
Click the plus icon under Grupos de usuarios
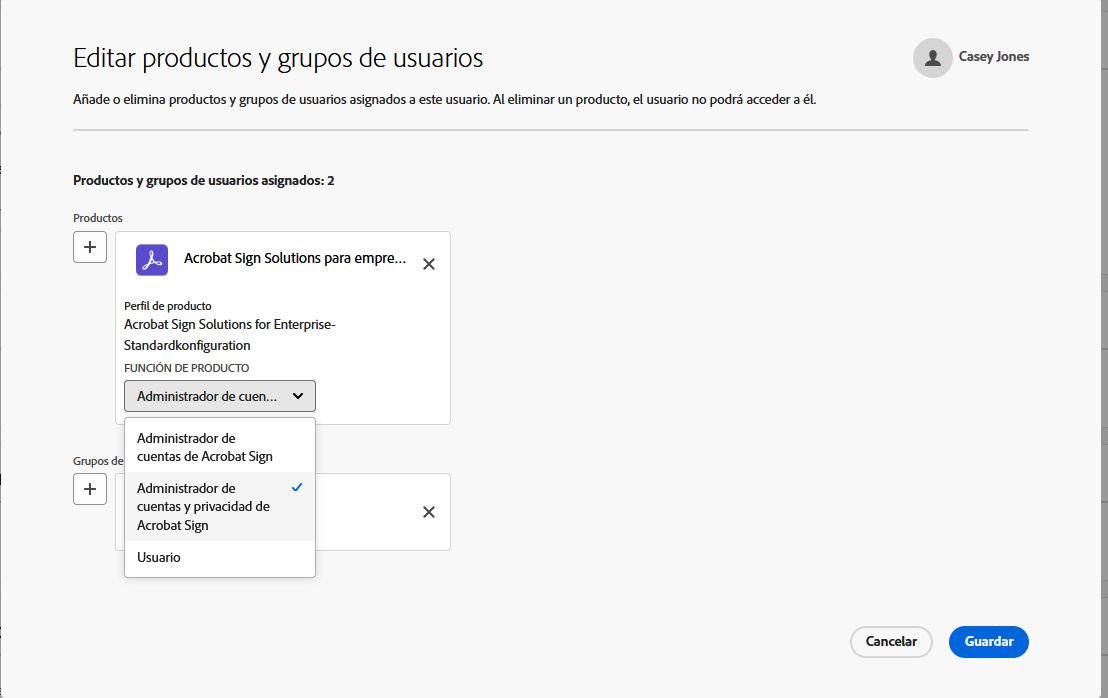pos(90,489)
